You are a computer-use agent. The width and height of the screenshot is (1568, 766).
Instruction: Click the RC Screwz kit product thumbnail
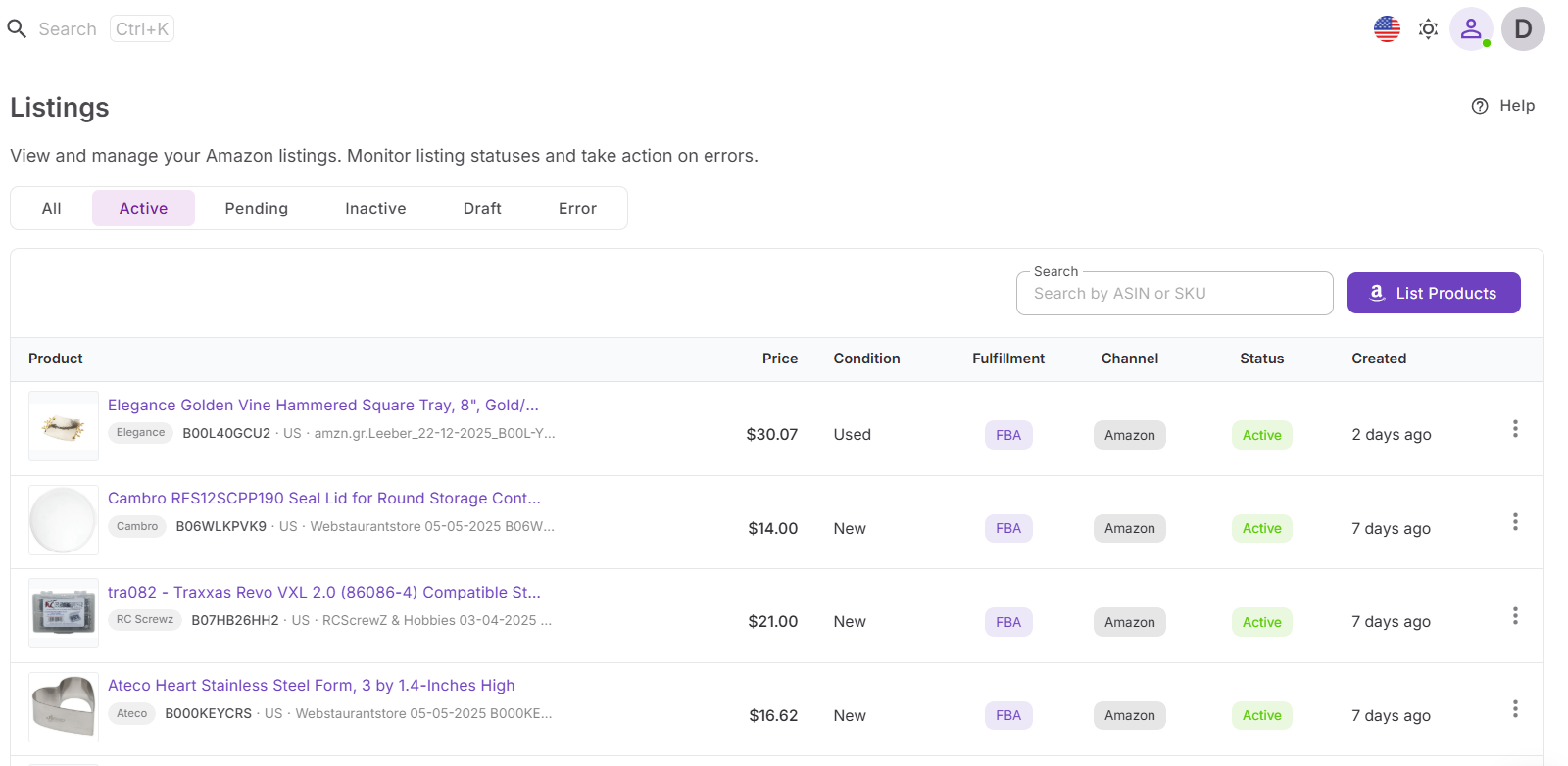click(64, 613)
